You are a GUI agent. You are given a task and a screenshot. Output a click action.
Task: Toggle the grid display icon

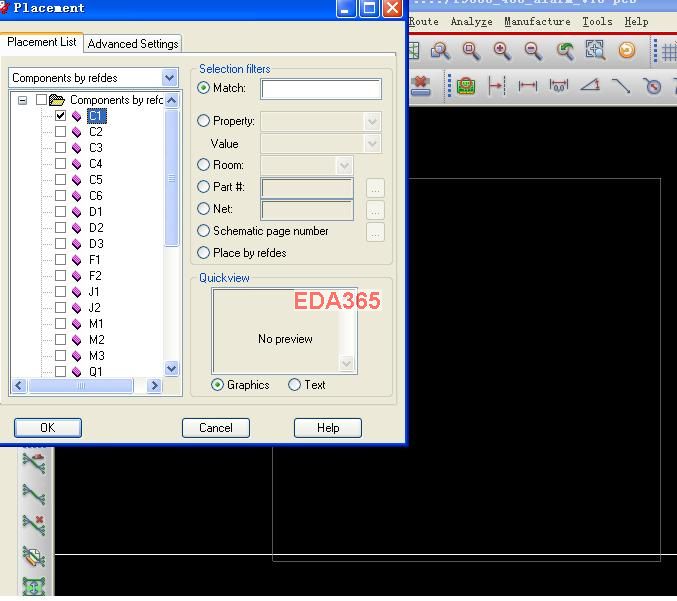[x=669, y=51]
